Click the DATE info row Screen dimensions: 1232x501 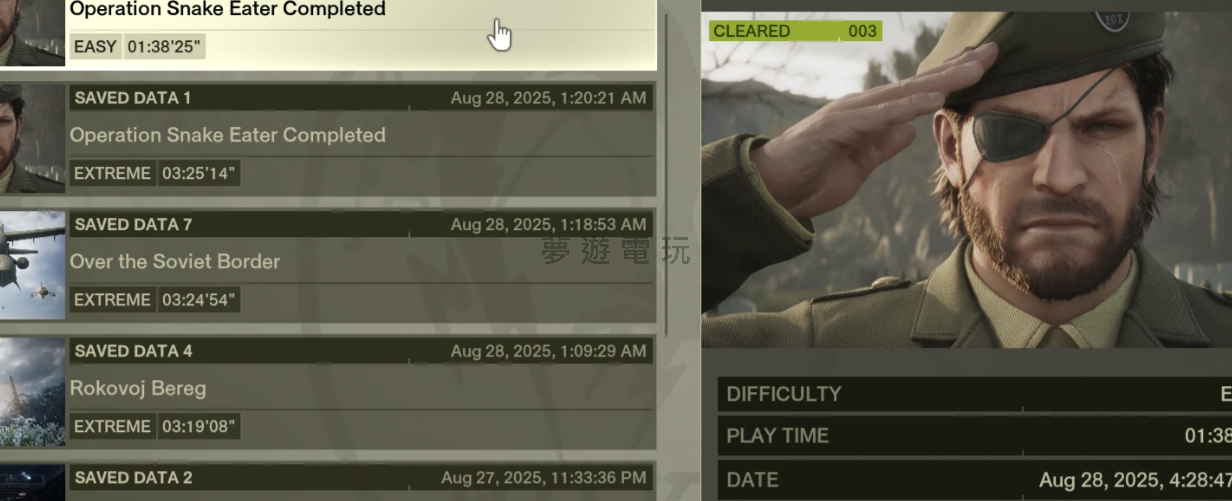pyautogui.click(x=975, y=480)
